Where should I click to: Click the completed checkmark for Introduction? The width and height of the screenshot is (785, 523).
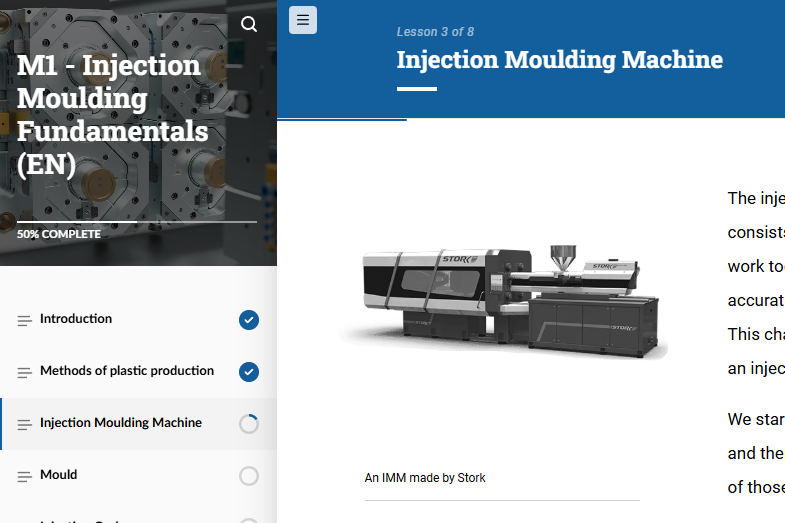pos(249,320)
